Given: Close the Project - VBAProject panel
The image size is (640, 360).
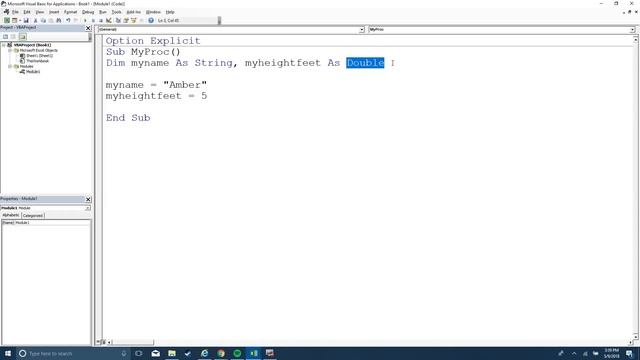Looking at the screenshot, I should 88,28.
